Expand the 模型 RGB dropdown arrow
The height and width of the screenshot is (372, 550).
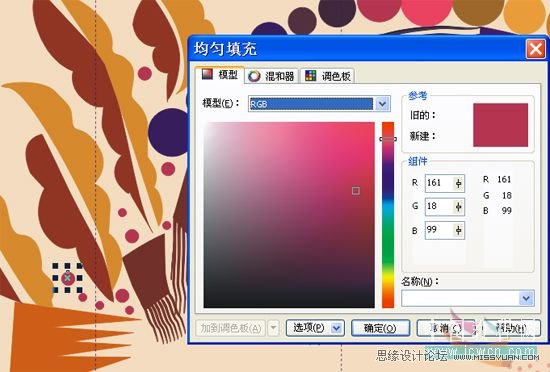click(383, 104)
